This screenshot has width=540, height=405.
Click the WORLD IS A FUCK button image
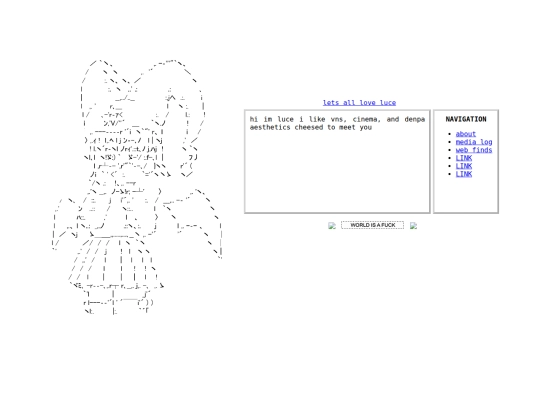(372, 225)
